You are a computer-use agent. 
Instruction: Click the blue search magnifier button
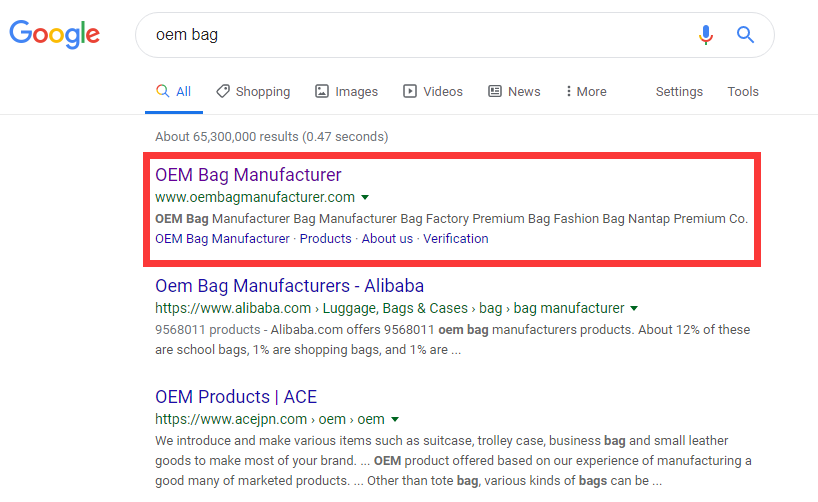(x=745, y=35)
